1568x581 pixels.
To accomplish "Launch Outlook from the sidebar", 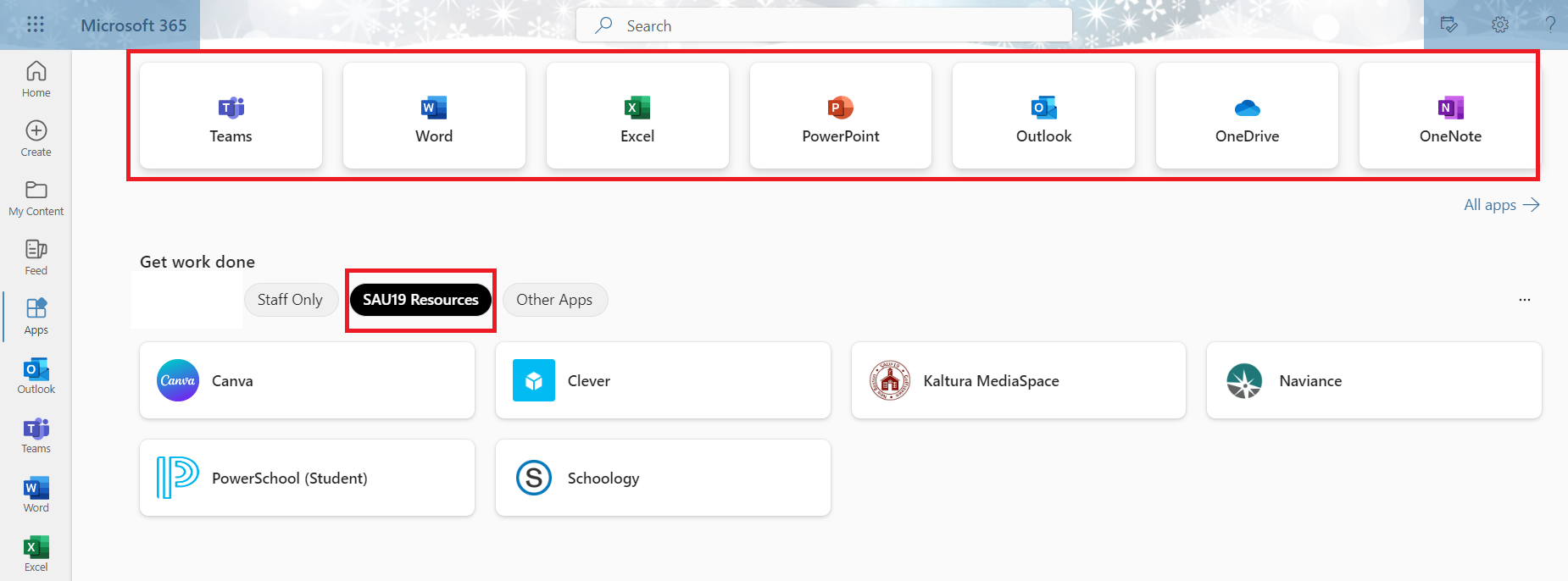I will tap(36, 376).
